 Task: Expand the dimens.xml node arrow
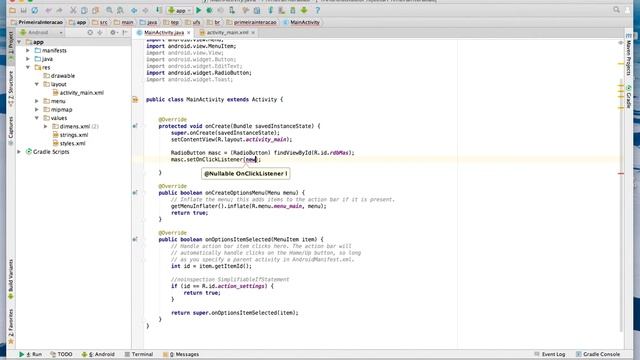tap(46, 126)
